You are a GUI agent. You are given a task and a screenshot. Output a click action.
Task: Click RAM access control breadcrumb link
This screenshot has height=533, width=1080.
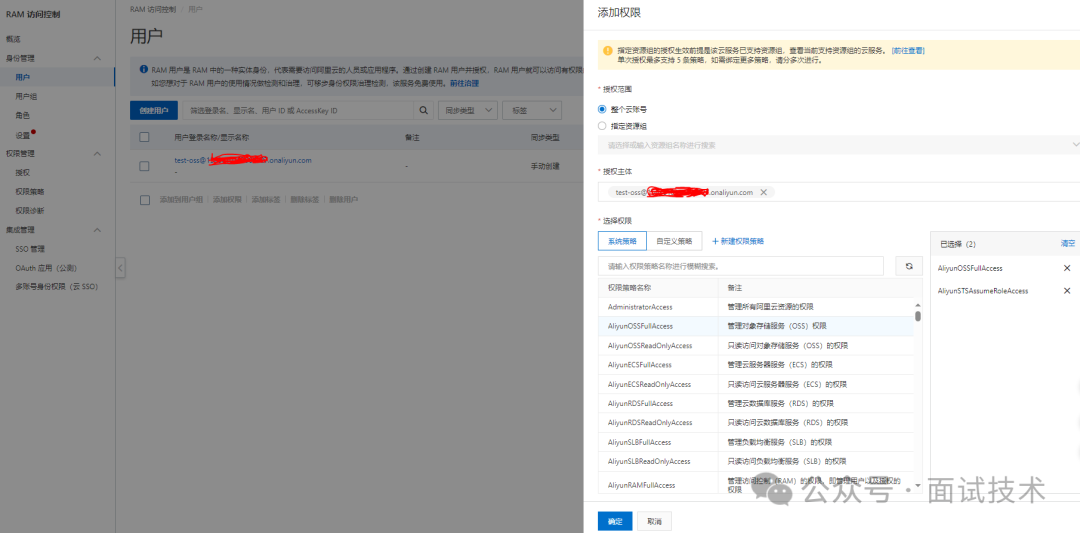point(153,10)
